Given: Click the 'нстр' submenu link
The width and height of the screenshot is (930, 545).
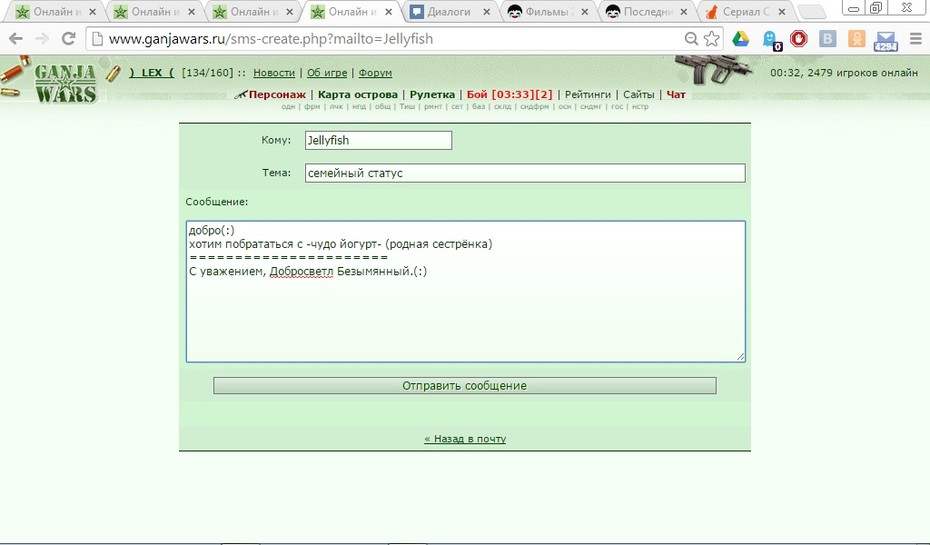Looking at the screenshot, I should click(x=640, y=107).
